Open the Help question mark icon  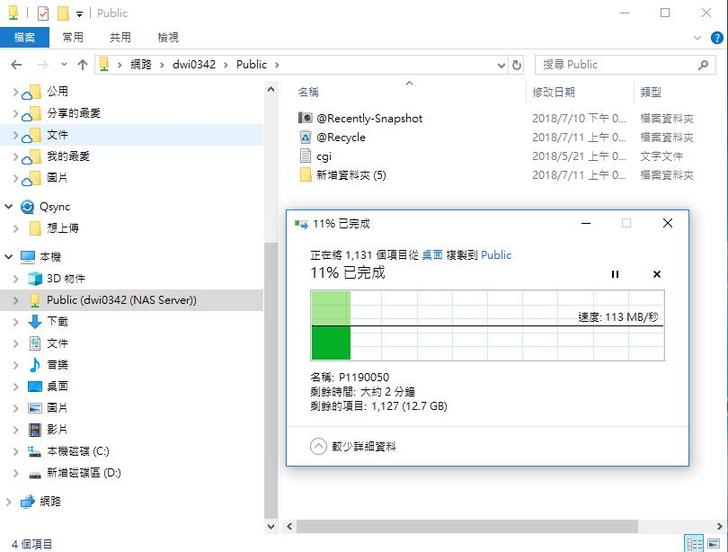pyautogui.click(x=717, y=38)
